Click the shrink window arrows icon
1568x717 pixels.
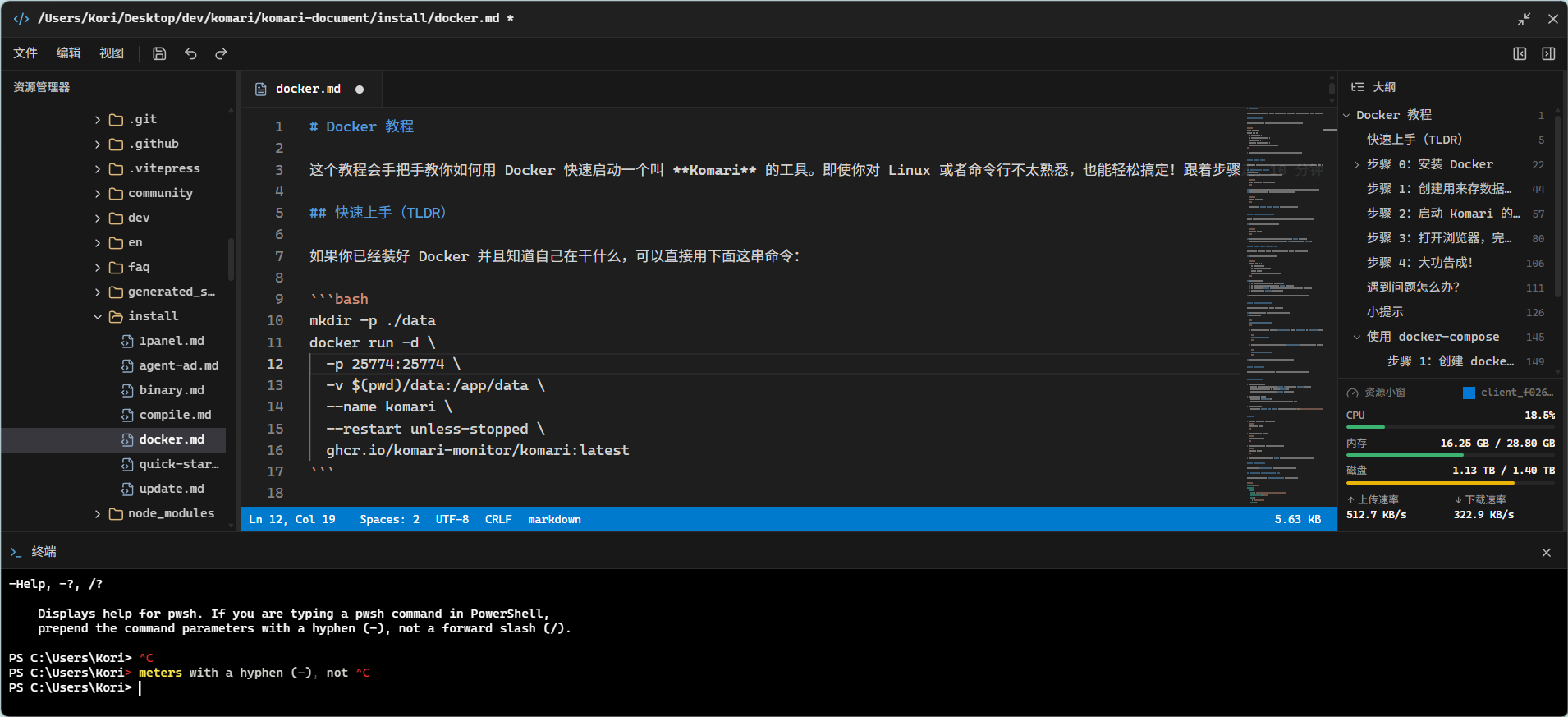1524,18
